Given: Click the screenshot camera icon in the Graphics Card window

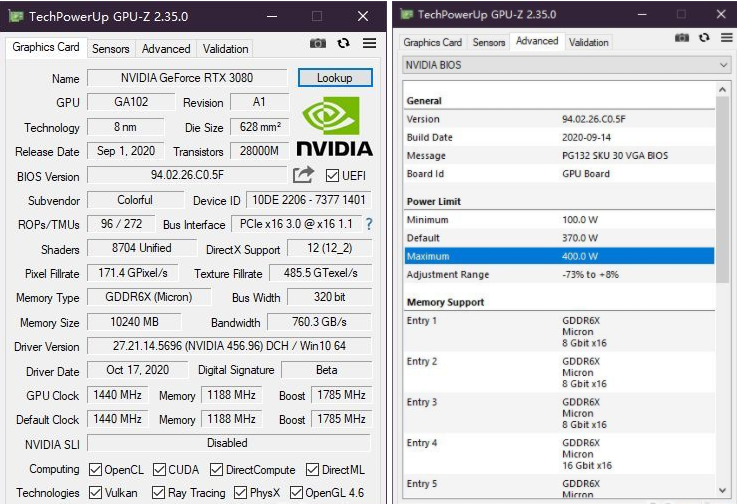Looking at the screenshot, I should tap(318, 44).
